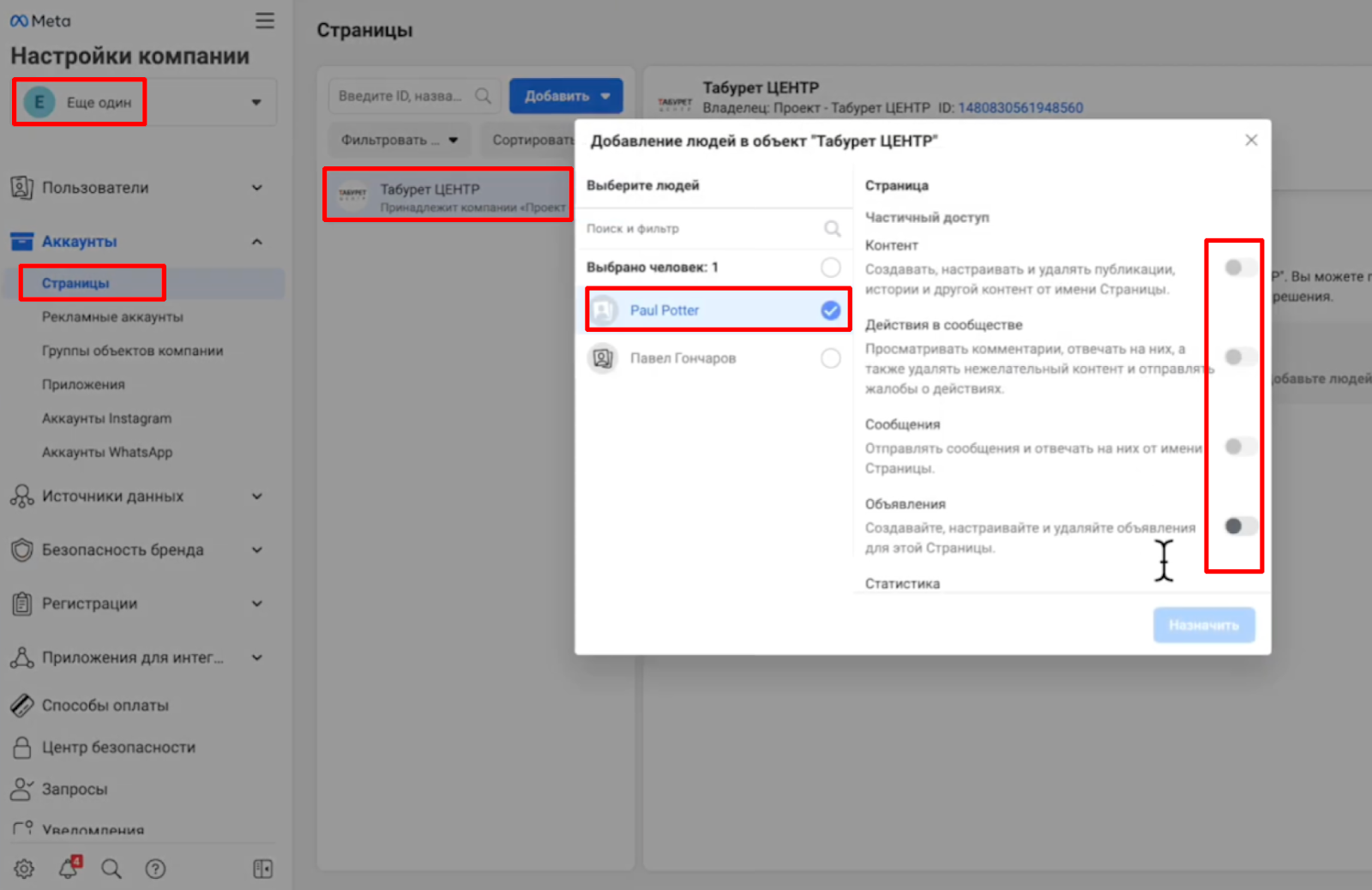Click the Табурет ЦЕНТР page logo in list
The width and height of the screenshot is (1372, 890).
point(352,195)
